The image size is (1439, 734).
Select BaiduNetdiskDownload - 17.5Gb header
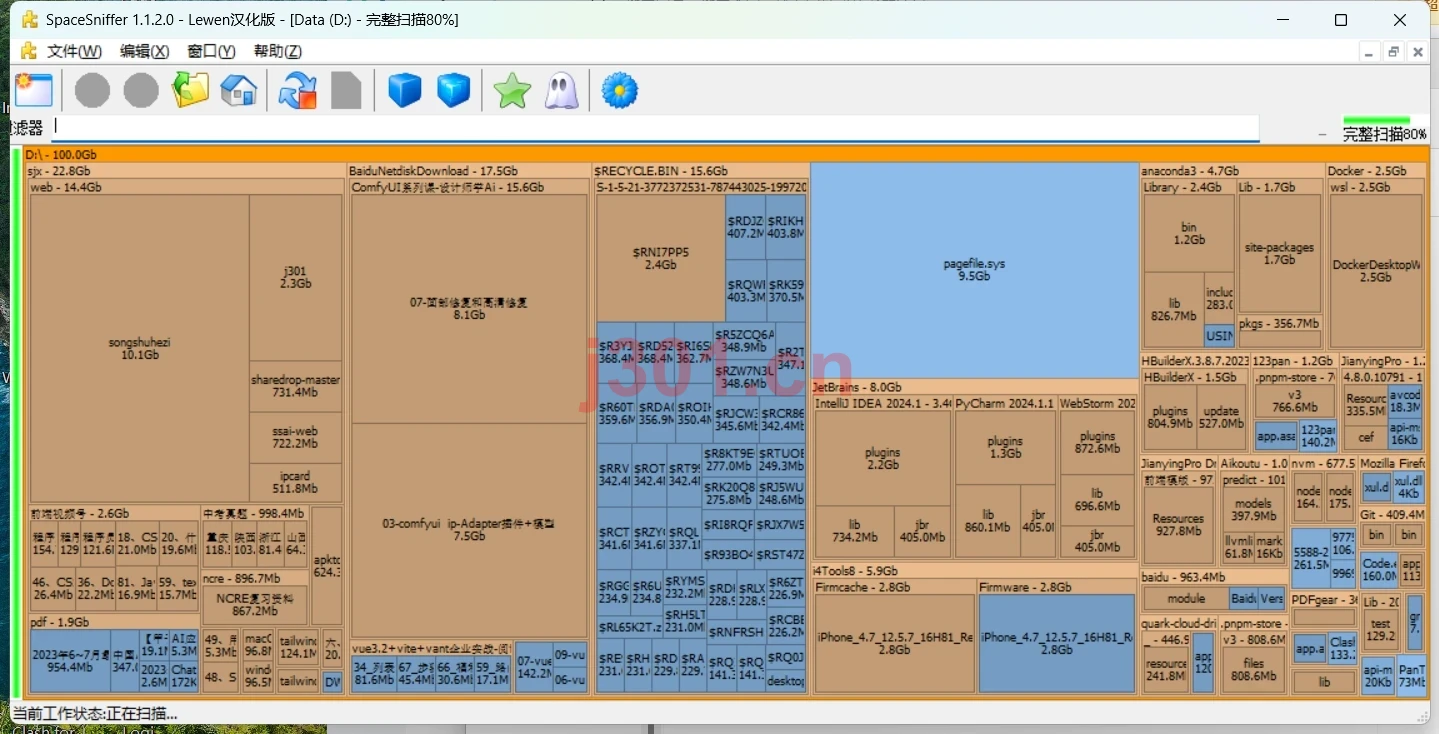click(x=468, y=171)
